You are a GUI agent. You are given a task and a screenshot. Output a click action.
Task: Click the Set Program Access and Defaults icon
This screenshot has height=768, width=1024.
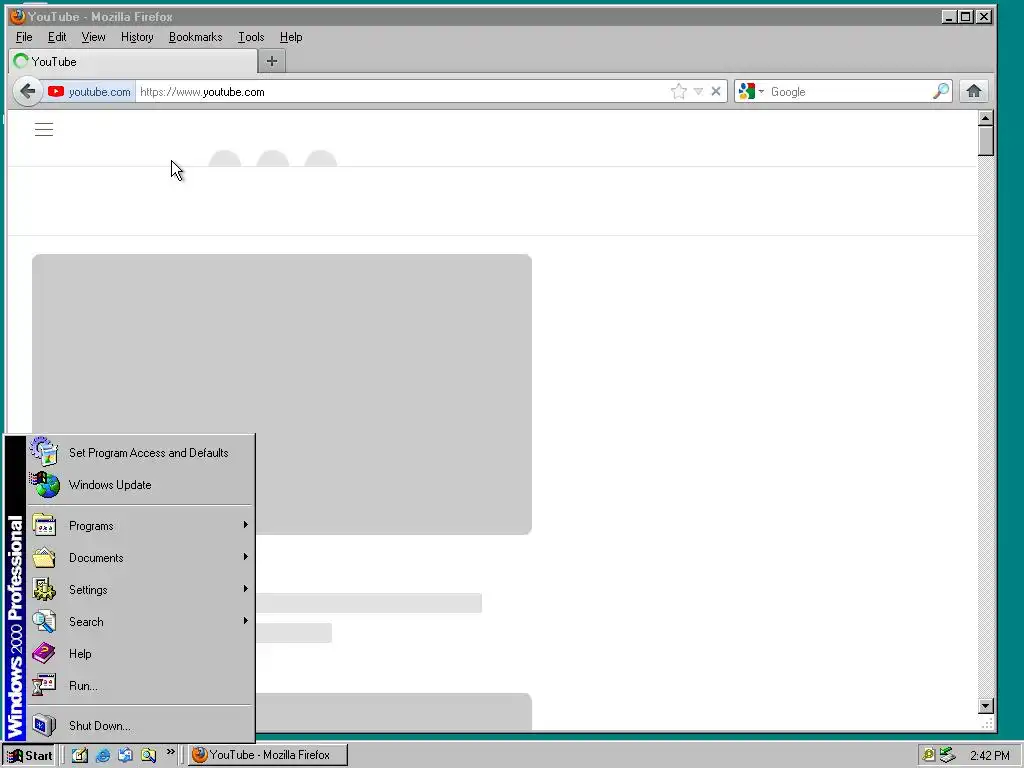click(x=44, y=452)
